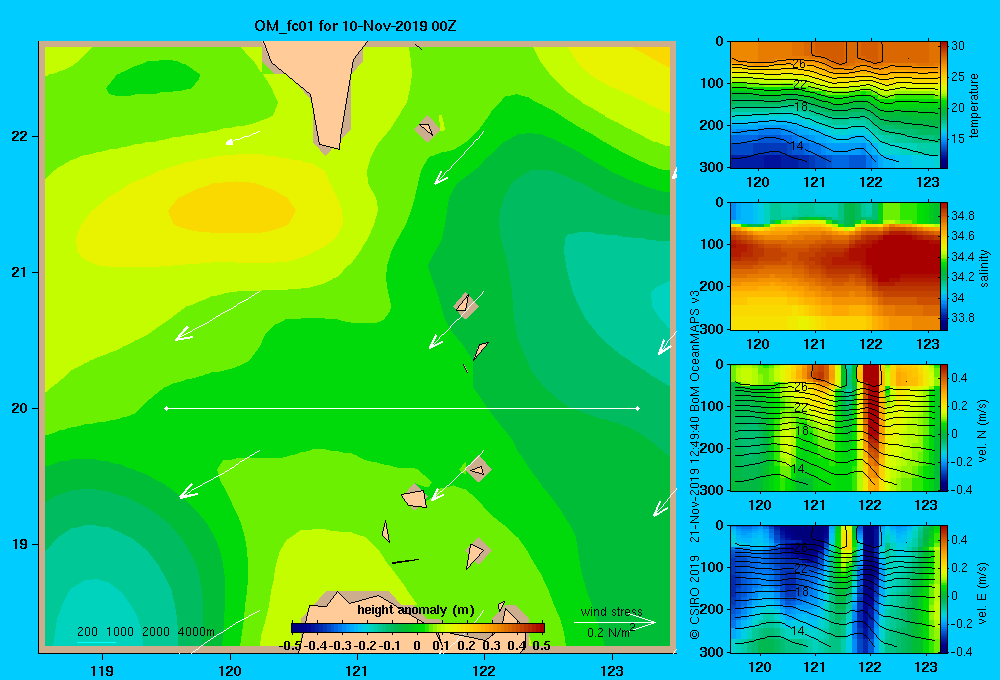The height and width of the screenshot is (680, 1000).
Task: Click the "BoM OceanMAPS v3" vertical text
Action: pyautogui.click(x=695, y=351)
